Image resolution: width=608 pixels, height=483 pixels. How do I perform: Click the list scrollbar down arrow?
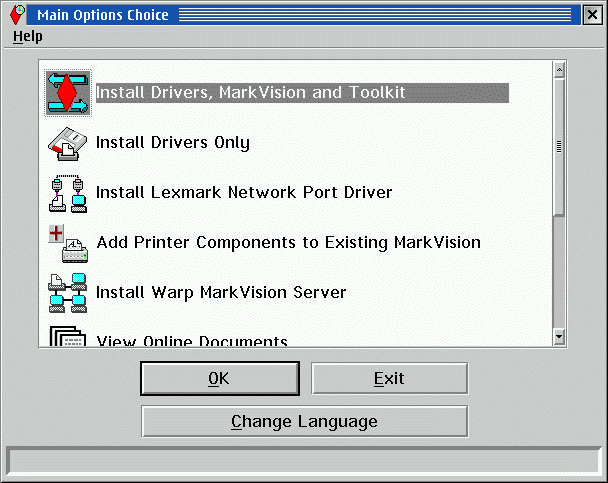point(559,336)
